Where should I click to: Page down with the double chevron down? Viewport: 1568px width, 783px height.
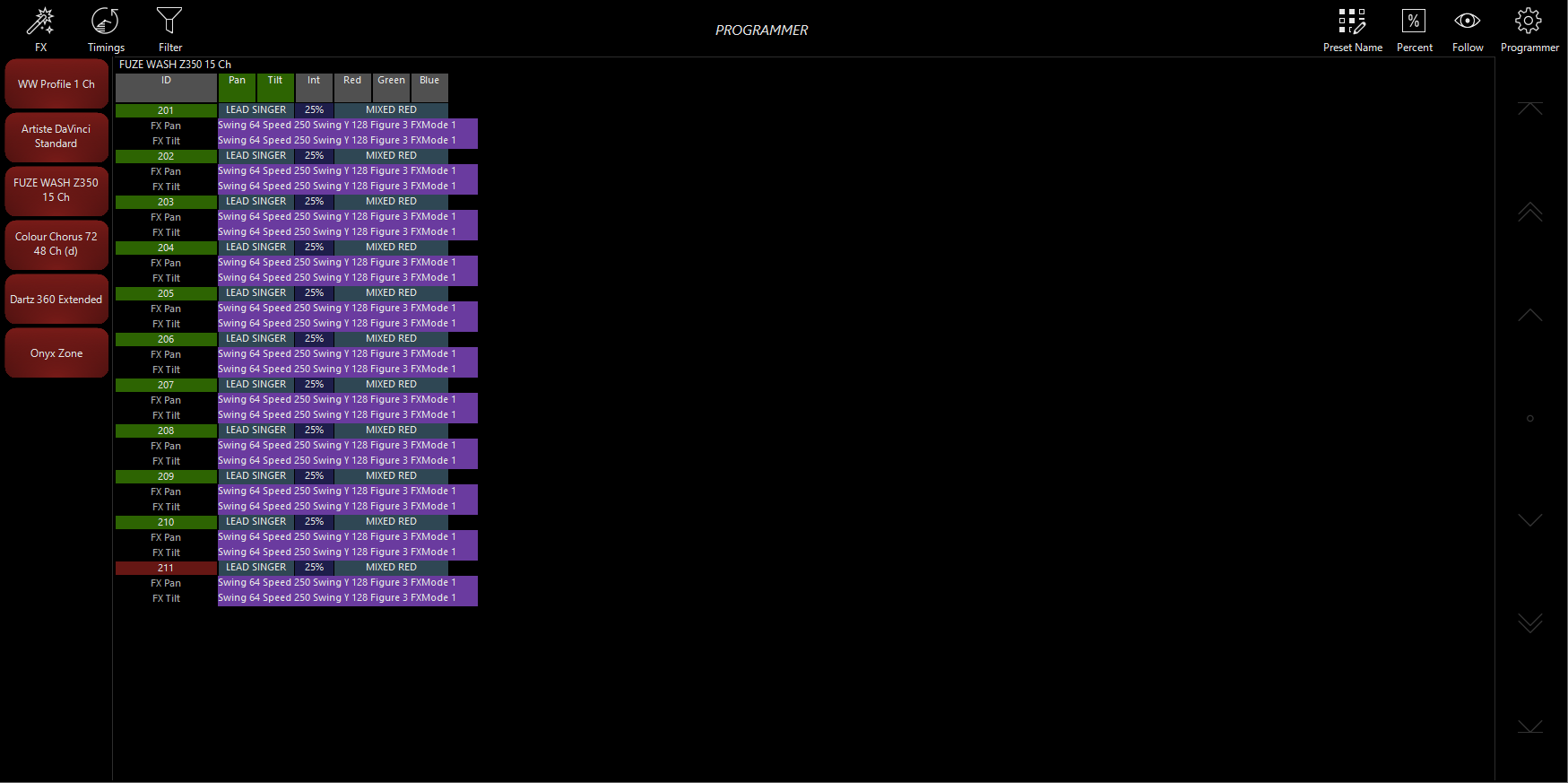(1530, 623)
